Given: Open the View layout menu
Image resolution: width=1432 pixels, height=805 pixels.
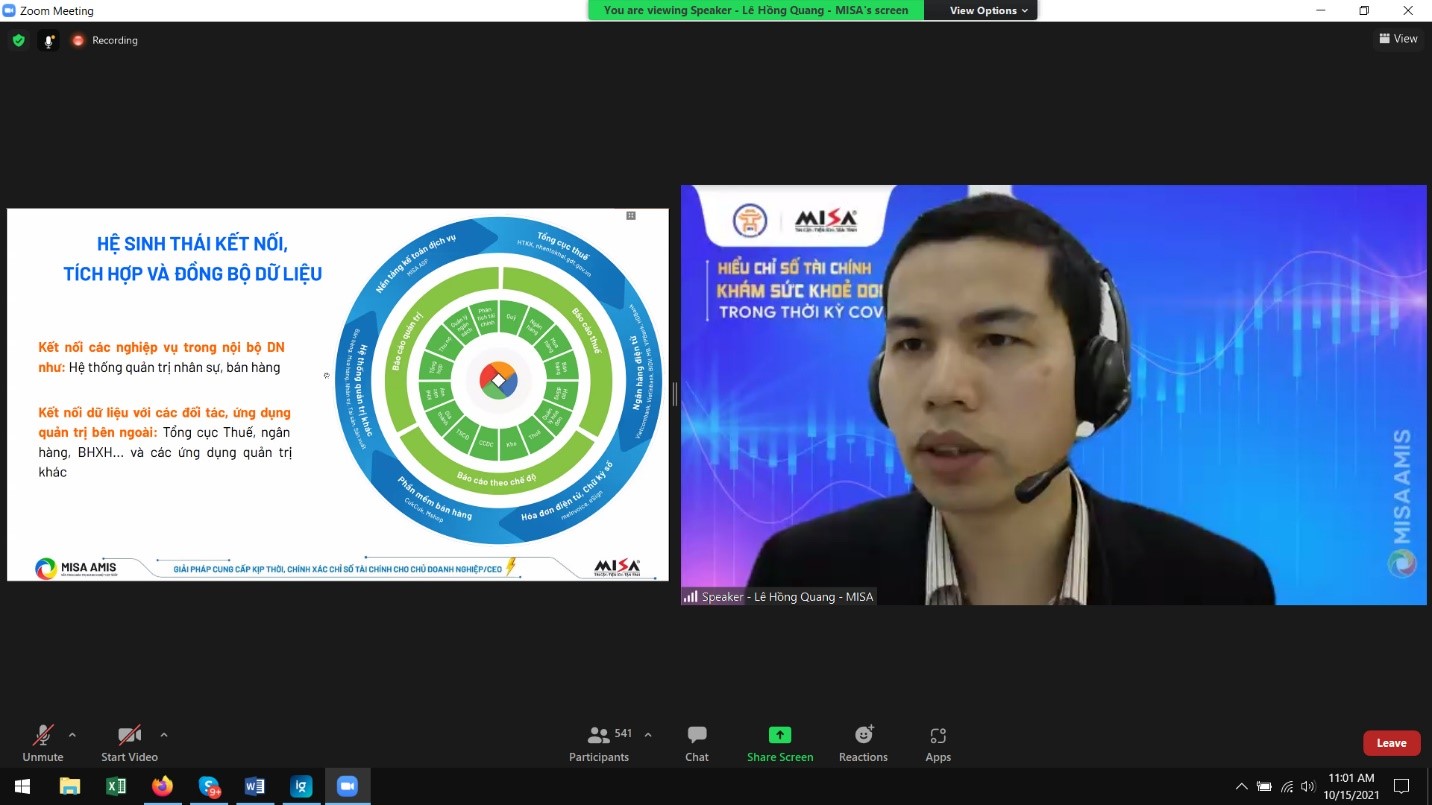Looking at the screenshot, I should (x=1398, y=39).
